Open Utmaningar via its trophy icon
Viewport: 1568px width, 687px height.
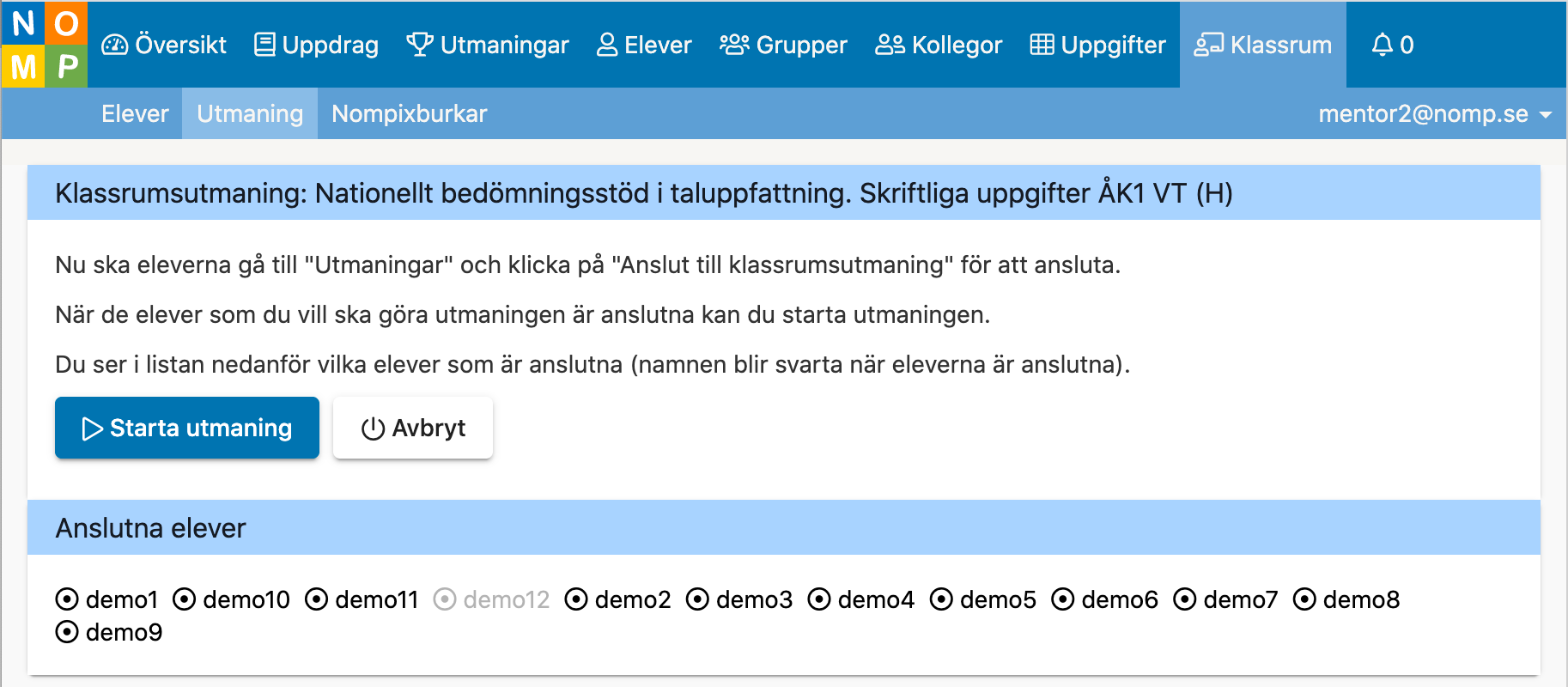(x=420, y=45)
